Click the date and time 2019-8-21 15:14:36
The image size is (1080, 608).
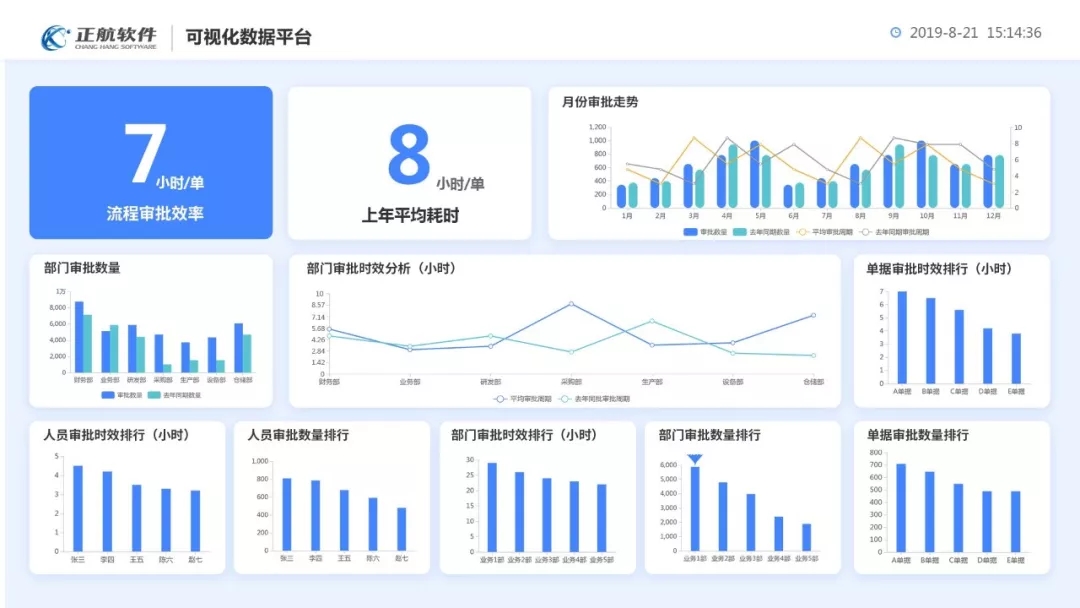coord(975,32)
